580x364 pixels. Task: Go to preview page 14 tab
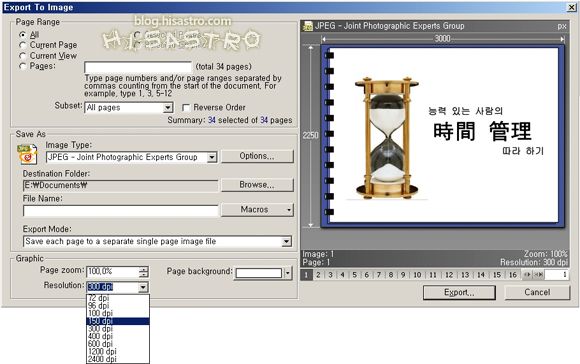(x=481, y=275)
